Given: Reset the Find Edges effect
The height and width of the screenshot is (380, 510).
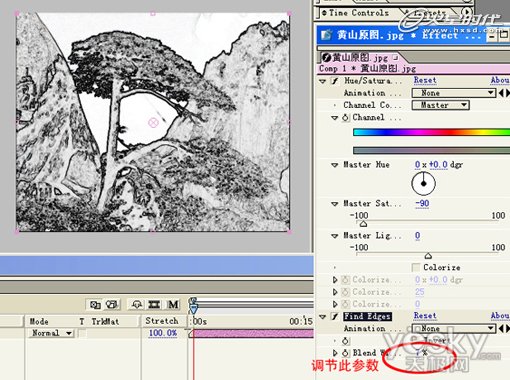Looking at the screenshot, I should tap(425, 315).
